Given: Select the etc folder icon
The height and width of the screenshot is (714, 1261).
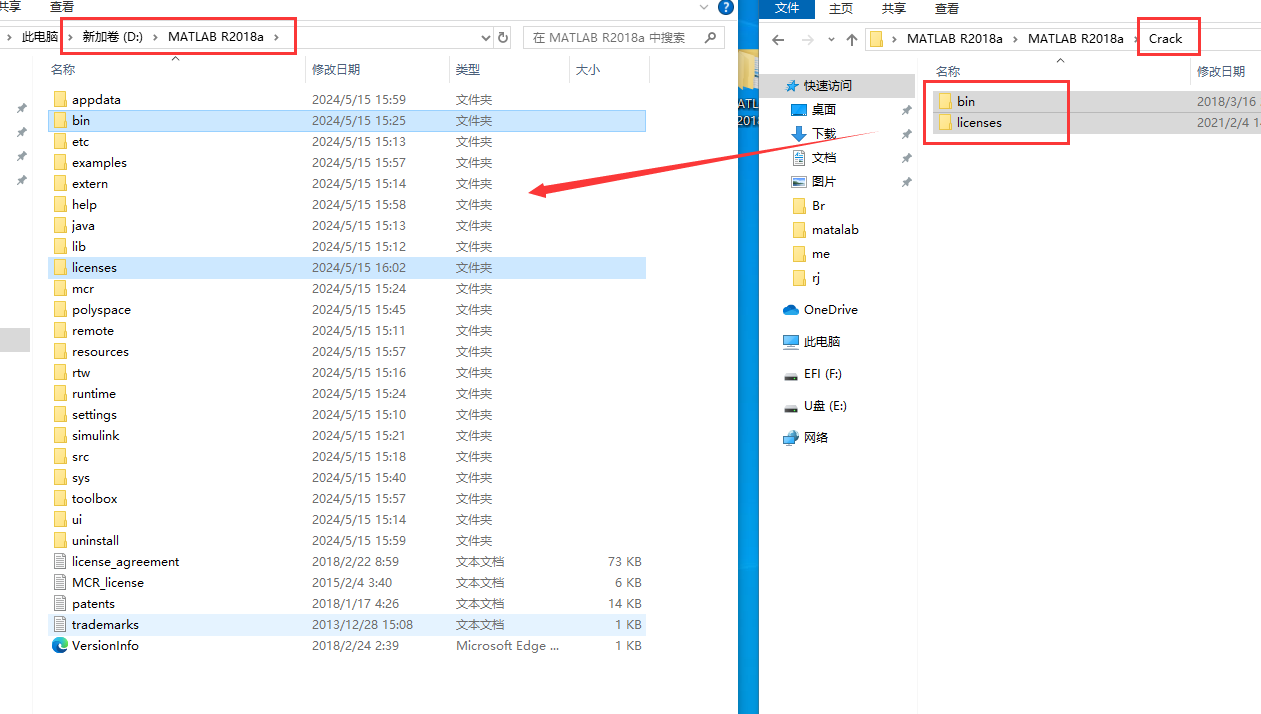Looking at the screenshot, I should 60,142.
